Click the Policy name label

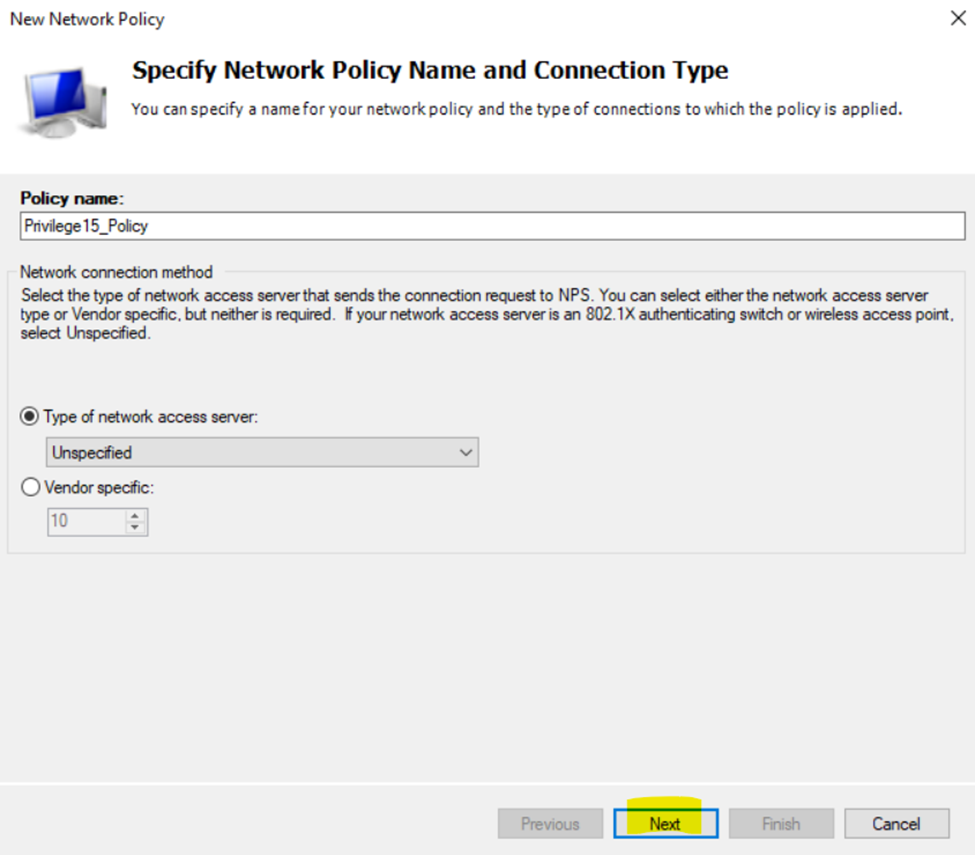(x=72, y=198)
